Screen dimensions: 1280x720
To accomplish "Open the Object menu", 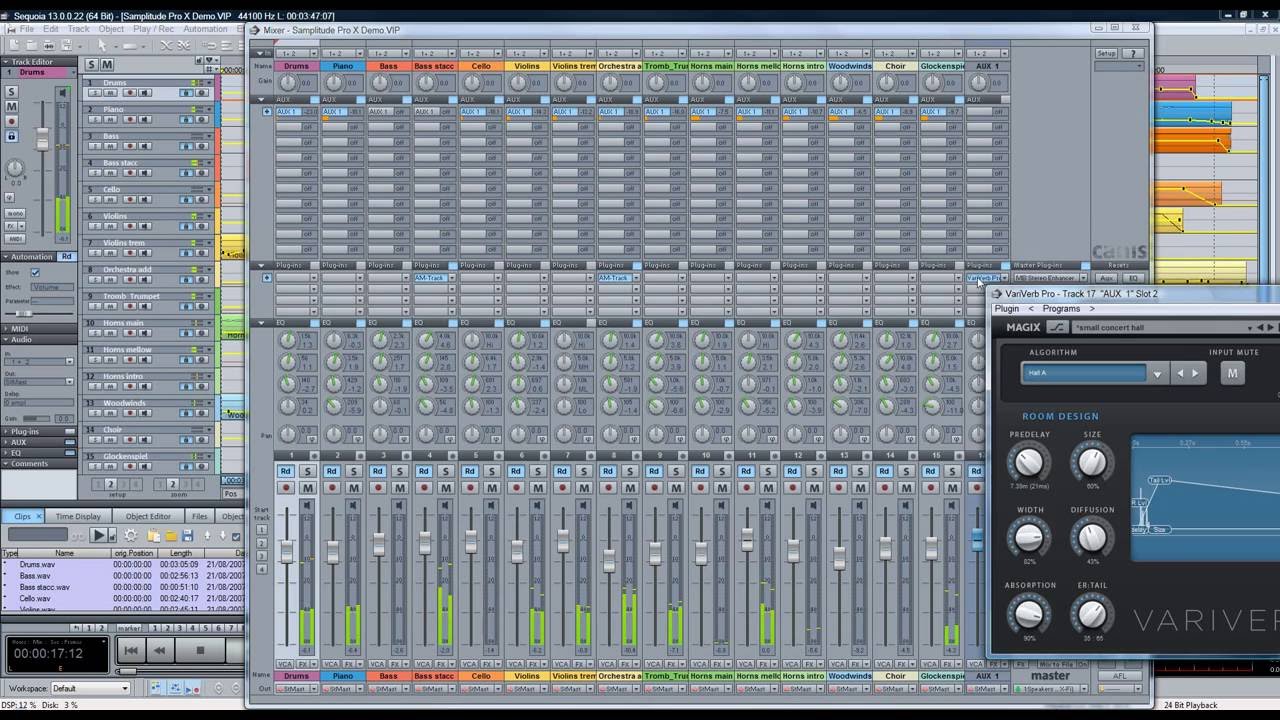I will coord(111,29).
